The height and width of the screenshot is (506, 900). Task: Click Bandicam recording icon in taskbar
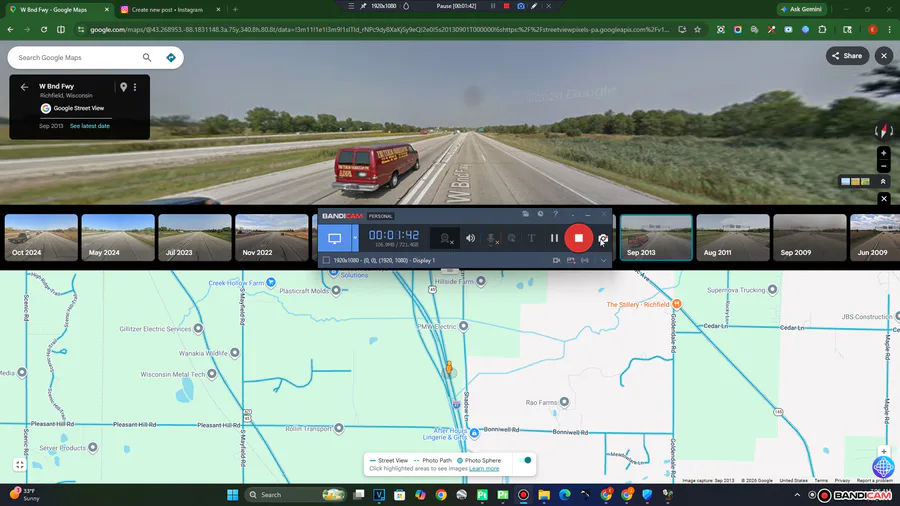tap(523, 495)
